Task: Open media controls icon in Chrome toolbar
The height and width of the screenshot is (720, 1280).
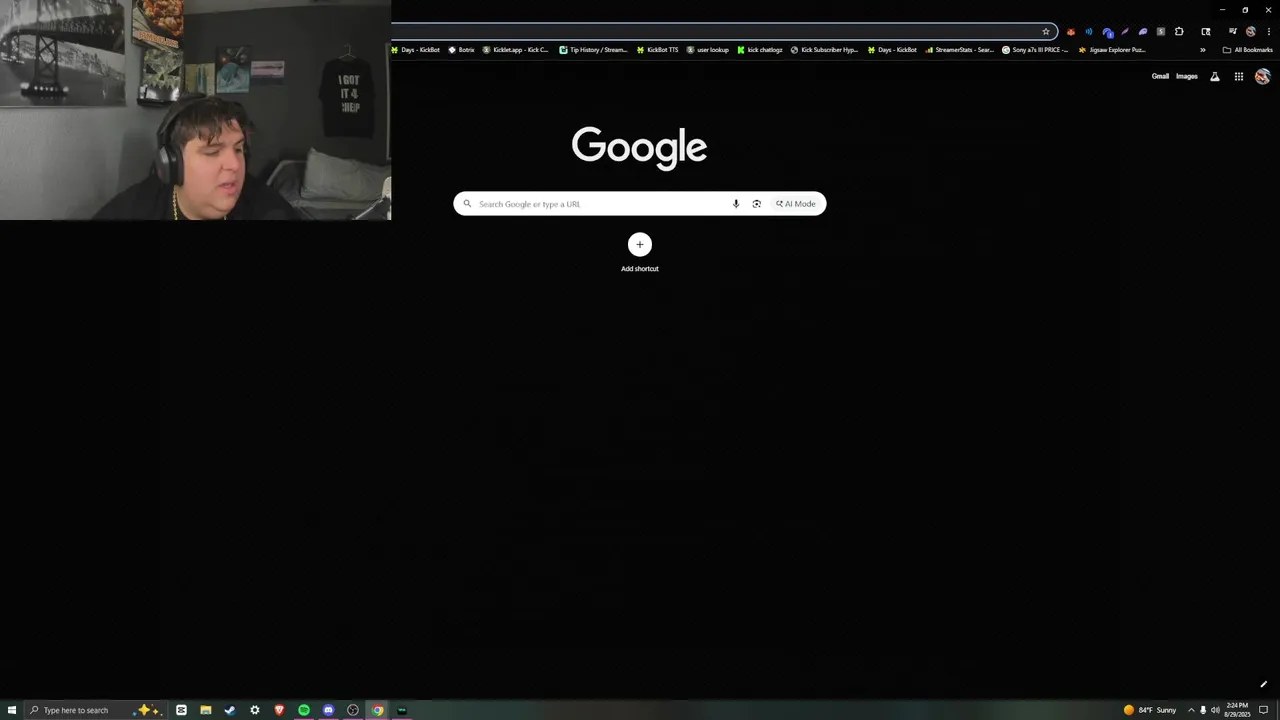Action: coord(1233,31)
